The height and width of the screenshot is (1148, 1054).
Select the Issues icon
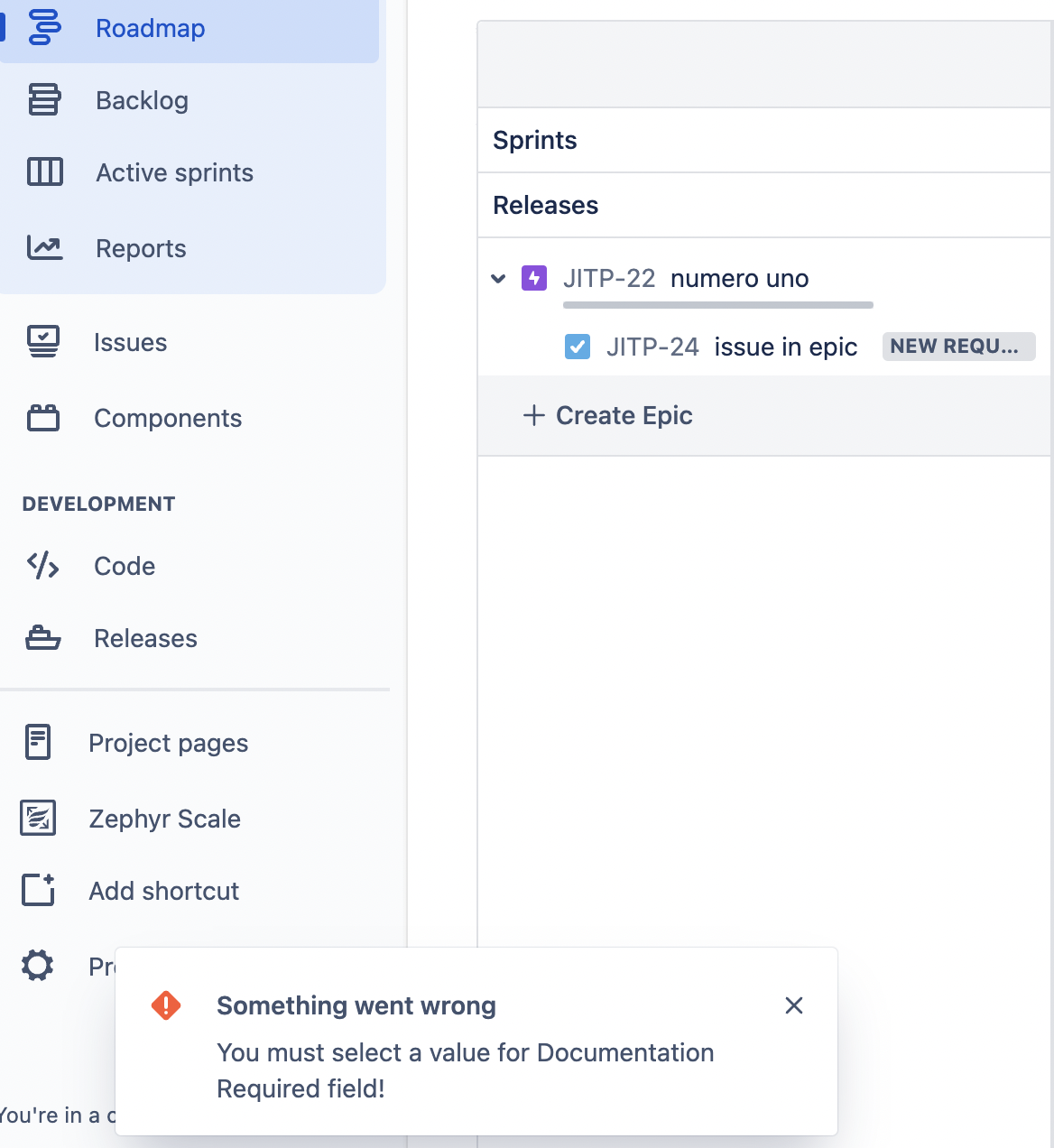click(42, 342)
